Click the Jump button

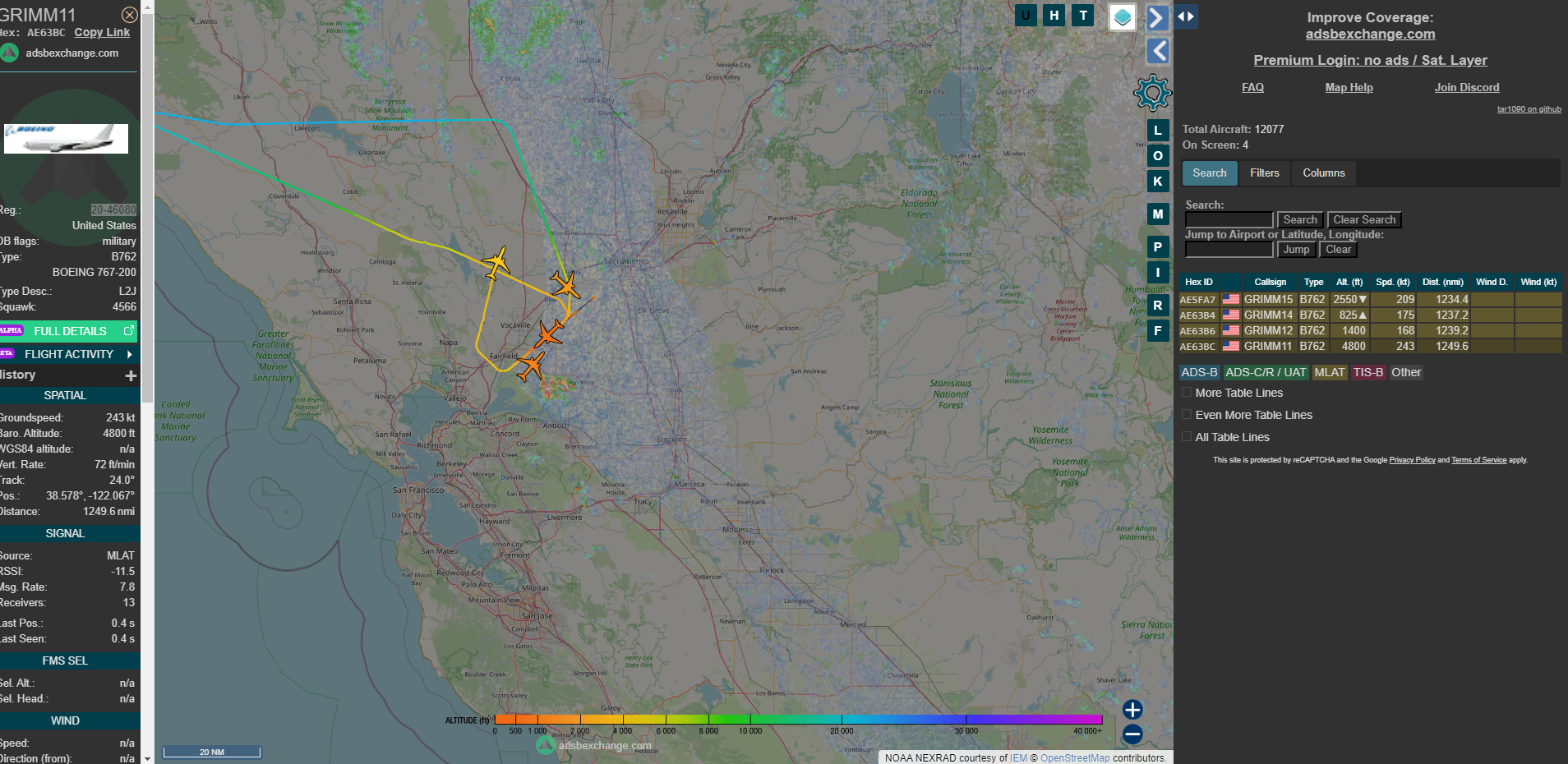pyautogui.click(x=1296, y=249)
